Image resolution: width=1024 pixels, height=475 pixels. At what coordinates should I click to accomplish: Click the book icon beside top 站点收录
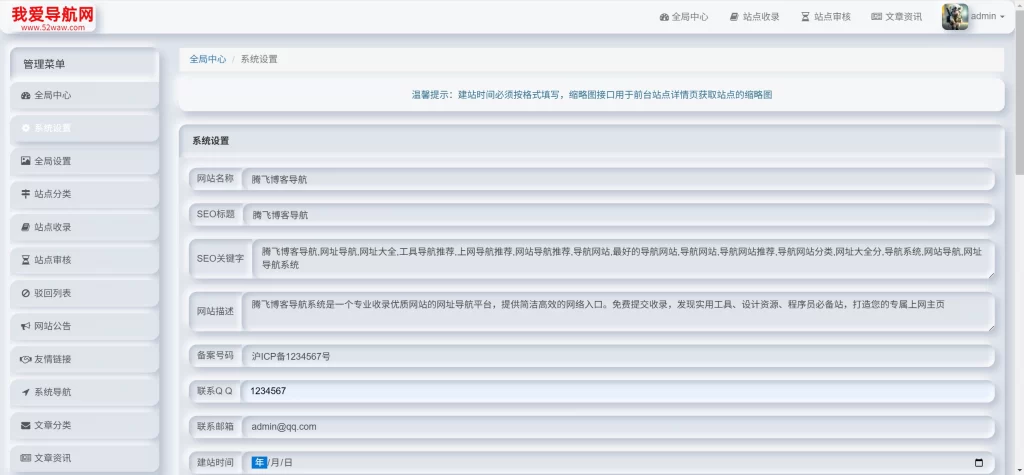(x=734, y=17)
